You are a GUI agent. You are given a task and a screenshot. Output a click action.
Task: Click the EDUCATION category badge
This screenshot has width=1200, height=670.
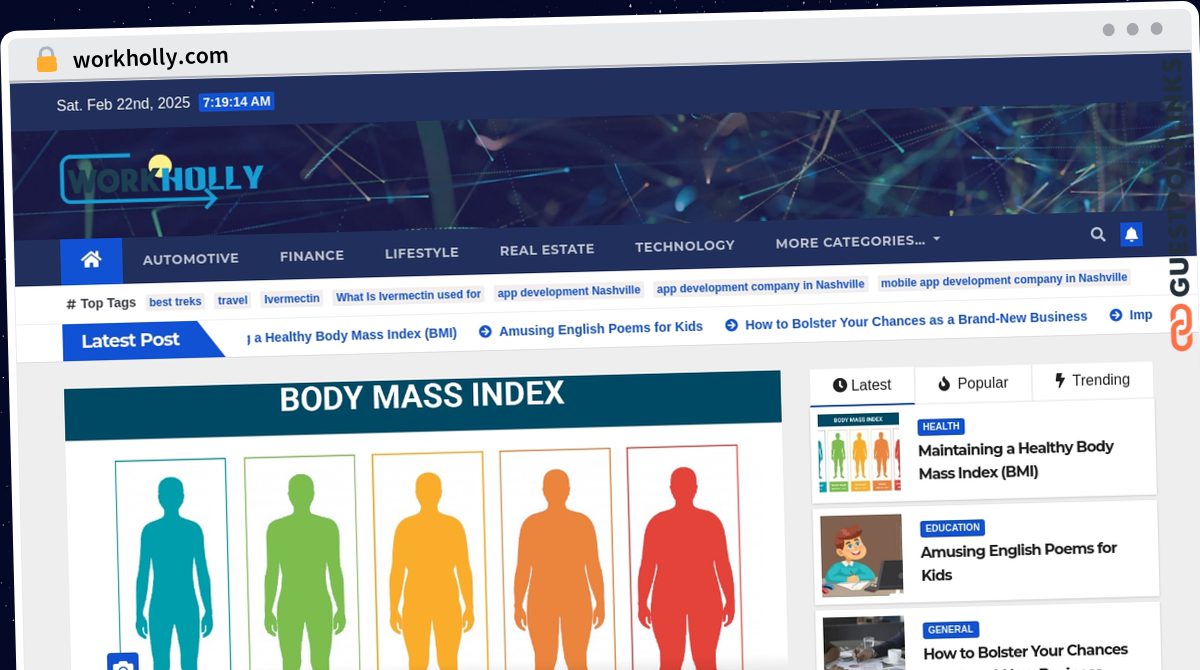(953, 528)
